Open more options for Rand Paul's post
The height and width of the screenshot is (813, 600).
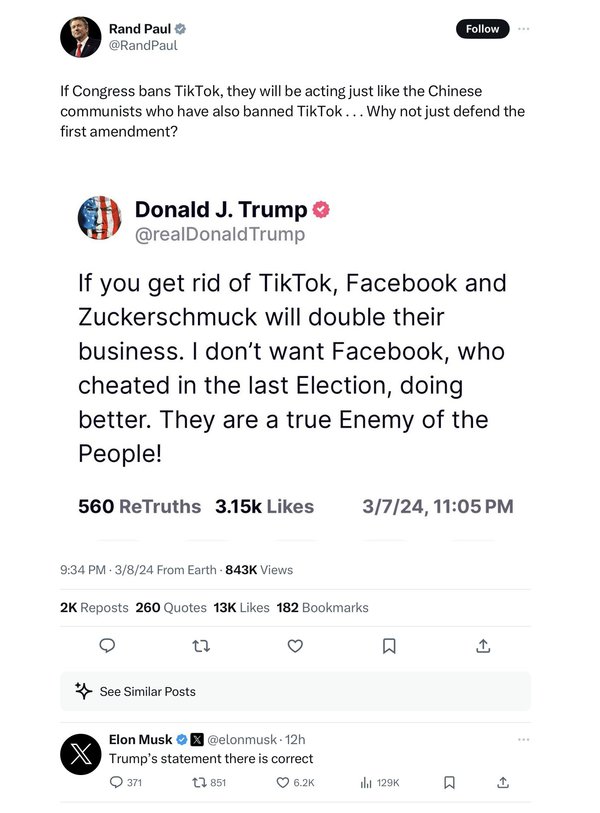(x=524, y=29)
